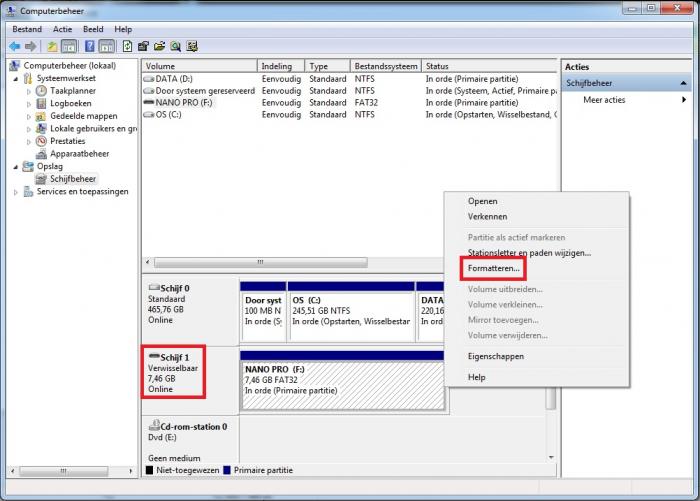Open Apparaatbeheer in the tree

click(79, 154)
